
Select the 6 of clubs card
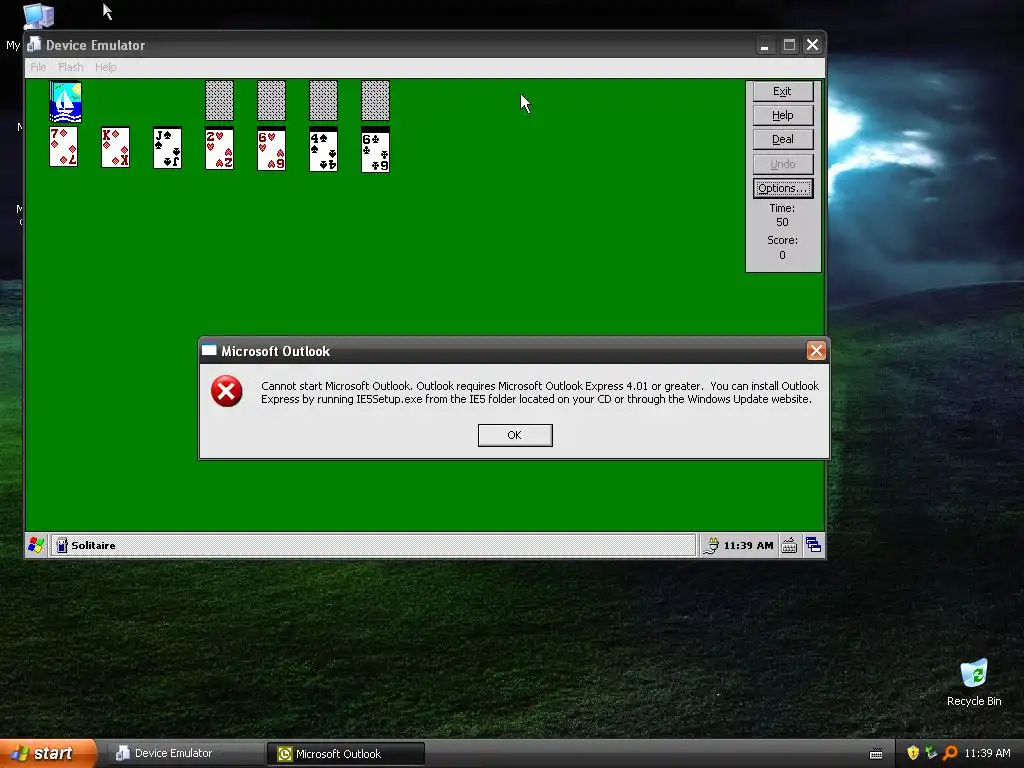point(376,150)
